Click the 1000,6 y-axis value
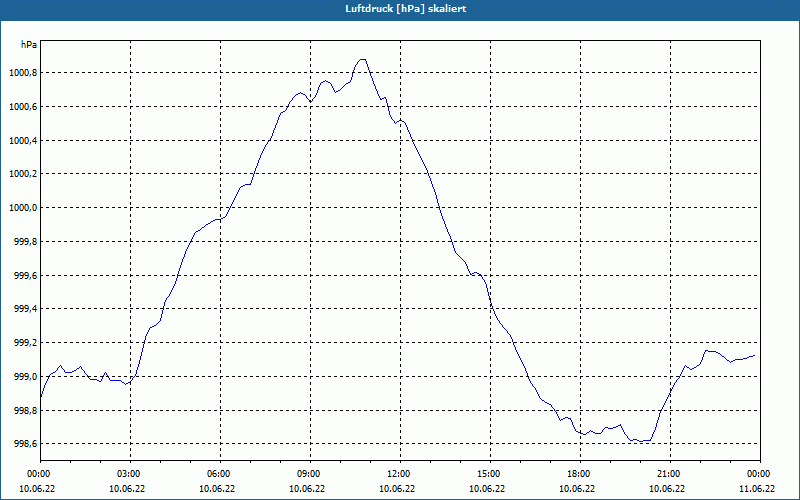This screenshot has height=500, width=800. coord(23,107)
